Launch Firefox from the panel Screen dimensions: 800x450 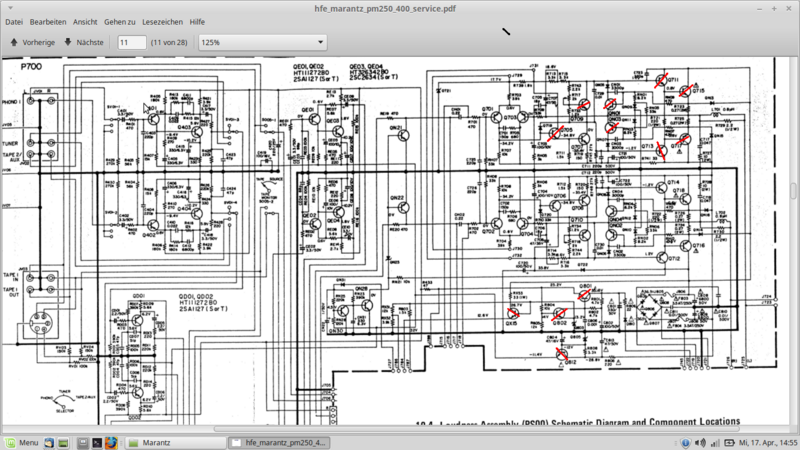(x=111, y=442)
